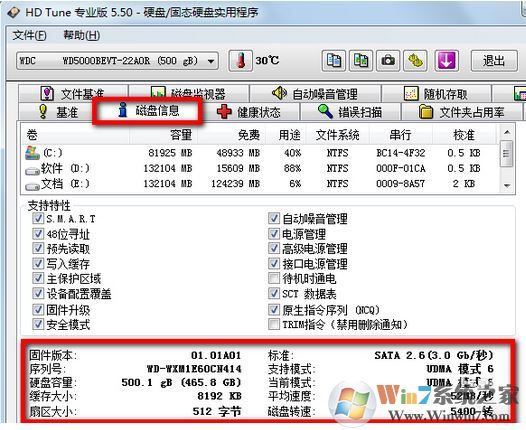The height and width of the screenshot is (430, 526).
Task: Click the BC14-4F32 serial cell
Action: pos(401,153)
